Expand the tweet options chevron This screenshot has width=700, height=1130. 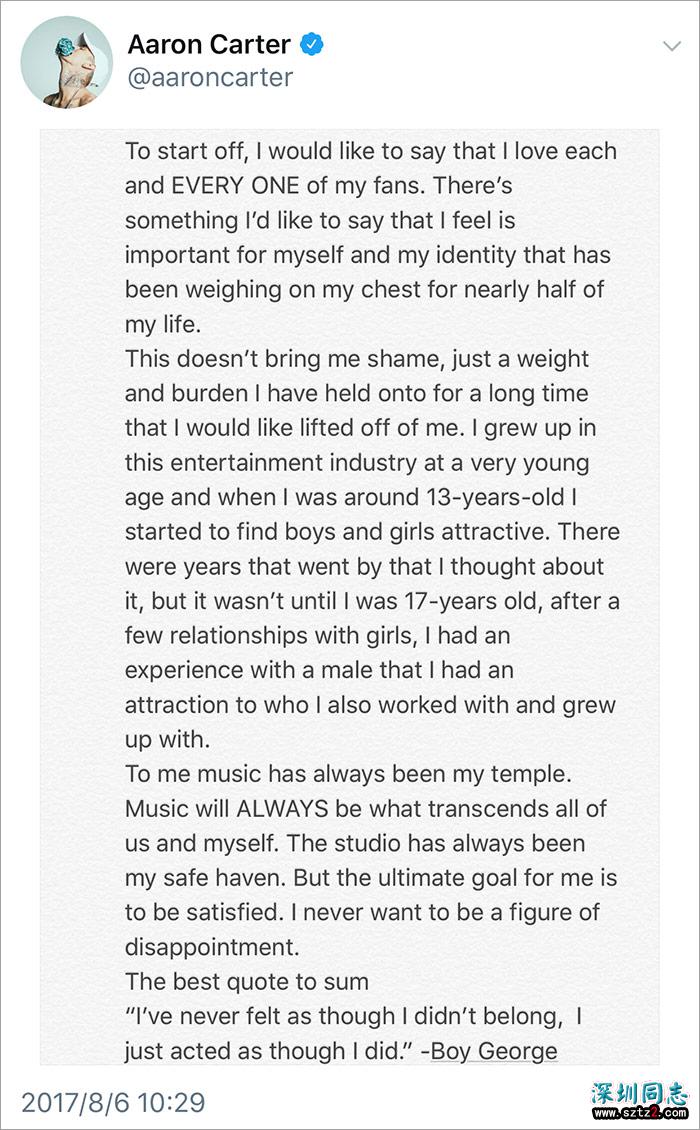[671, 46]
